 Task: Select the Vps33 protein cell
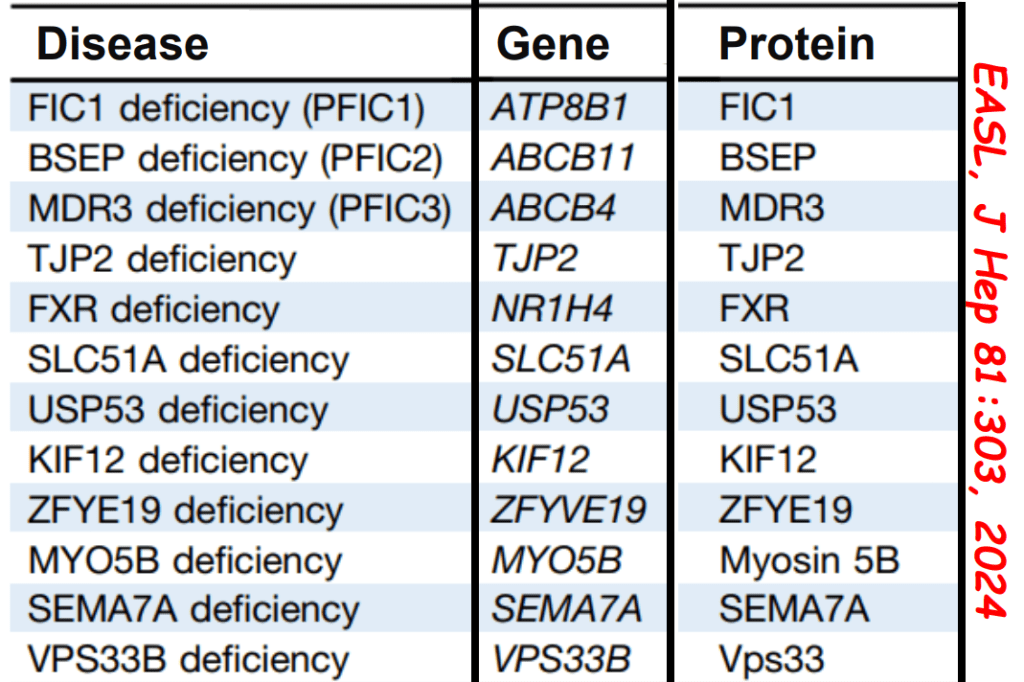772,660
